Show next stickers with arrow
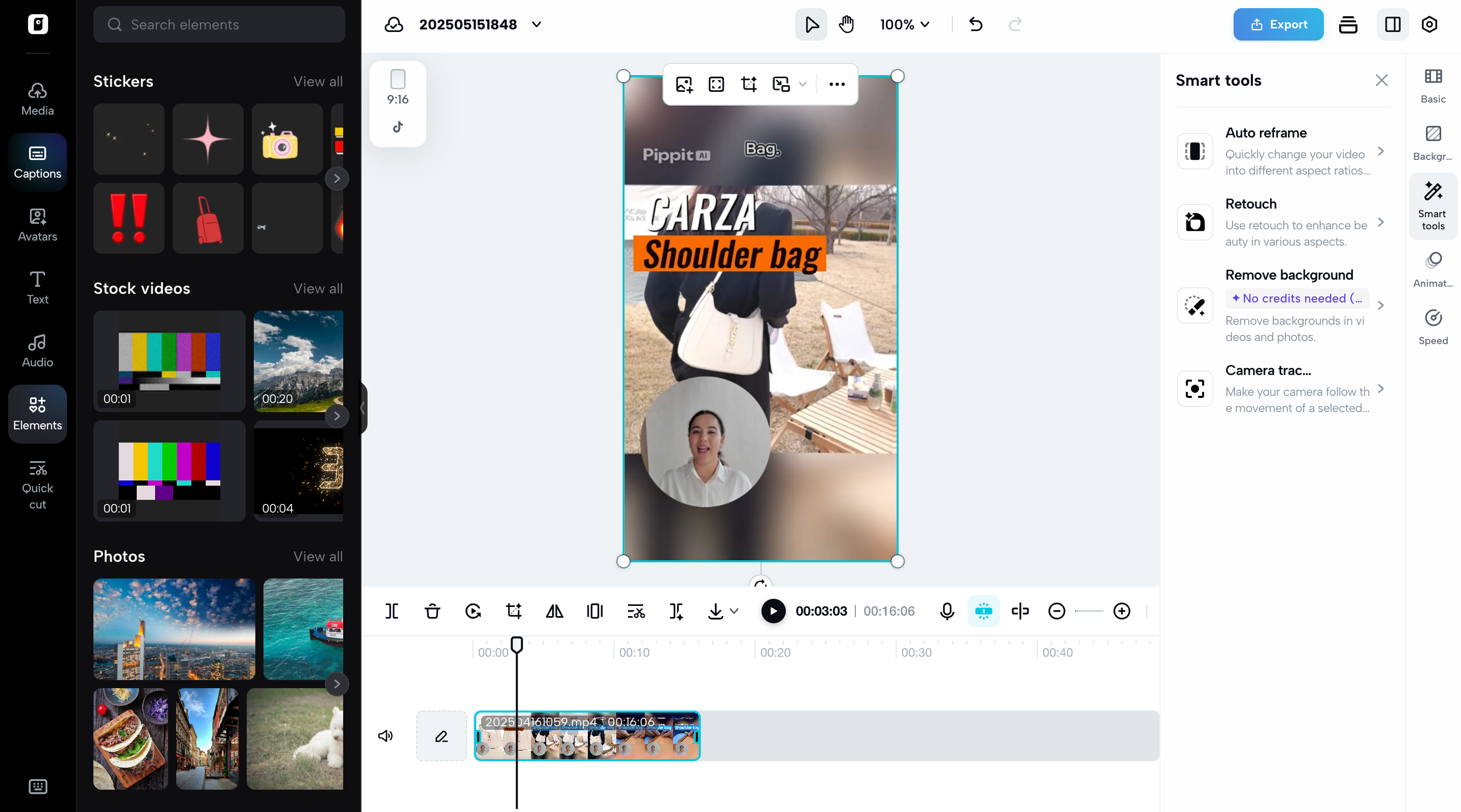 [337, 179]
